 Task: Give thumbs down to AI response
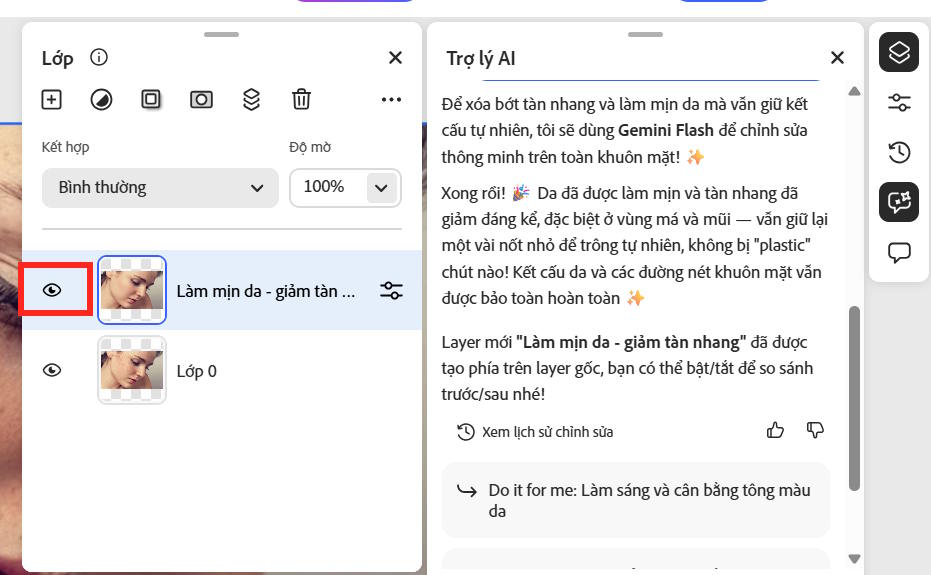[x=815, y=430]
